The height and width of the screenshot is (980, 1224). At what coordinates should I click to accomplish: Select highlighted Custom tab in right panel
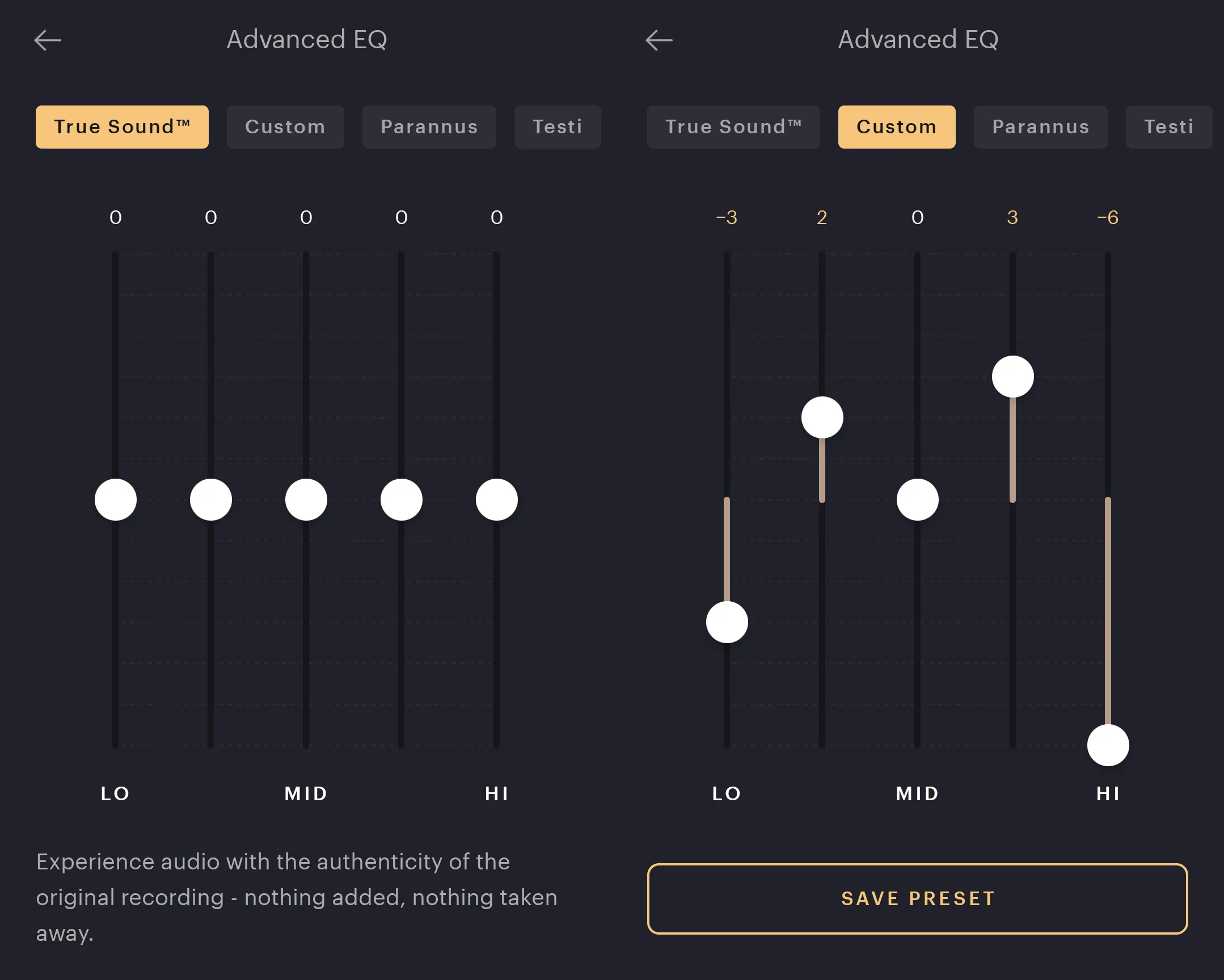tap(896, 126)
